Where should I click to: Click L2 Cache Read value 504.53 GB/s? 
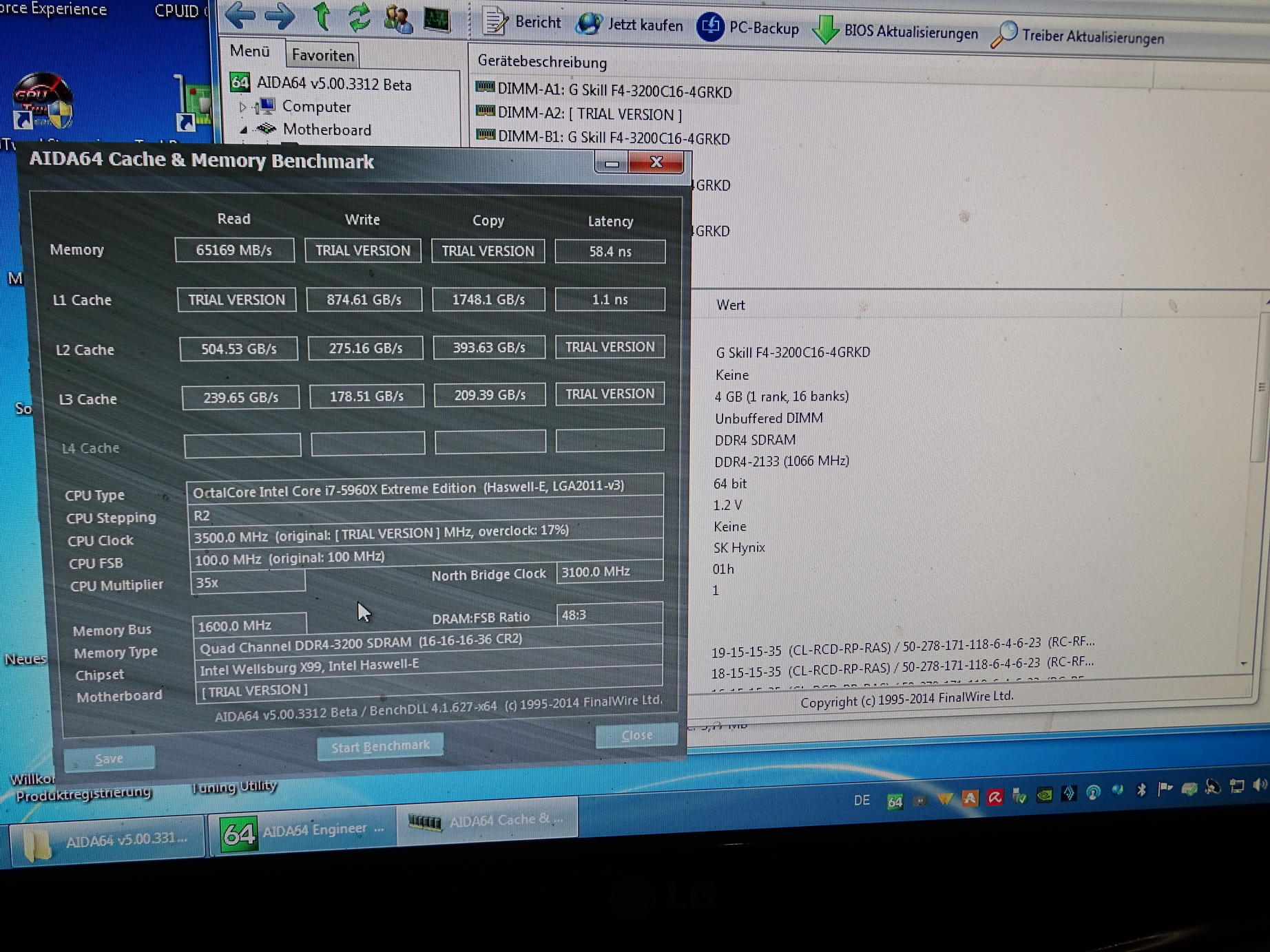(238, 349)
